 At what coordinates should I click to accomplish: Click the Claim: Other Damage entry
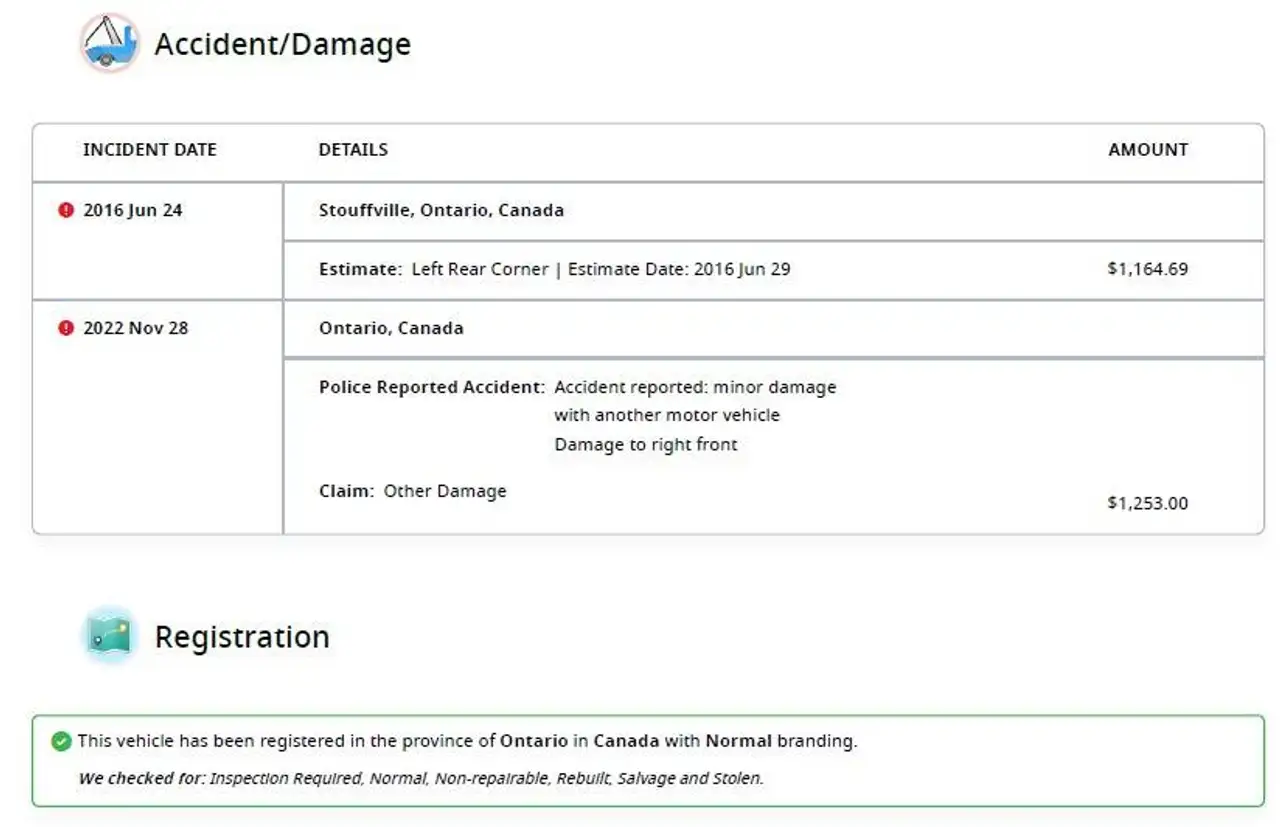pos(413,491)
